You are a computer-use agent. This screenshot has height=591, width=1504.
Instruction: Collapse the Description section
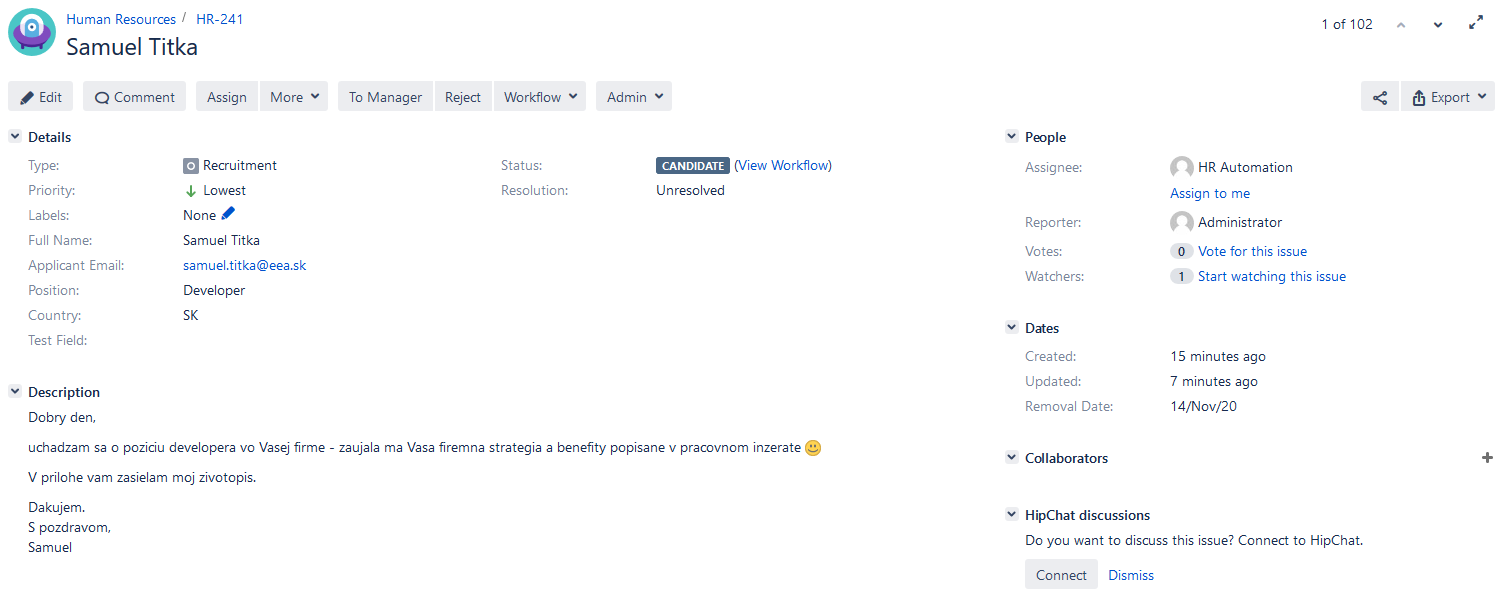[x=15, y=392]
